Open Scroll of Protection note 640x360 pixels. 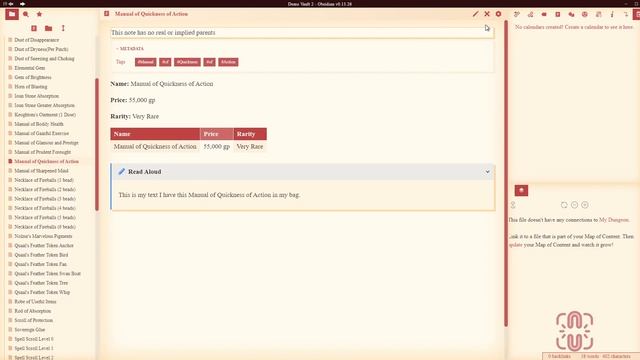point(33,320)
